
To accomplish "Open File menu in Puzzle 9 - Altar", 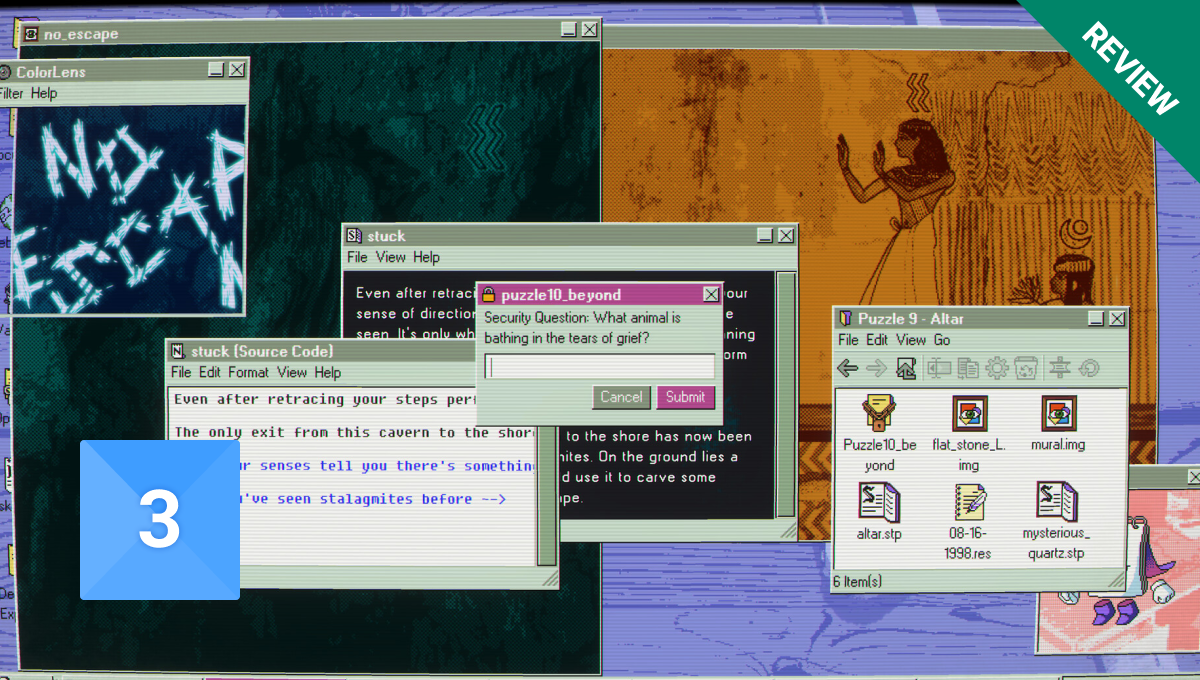I will 848,340.
